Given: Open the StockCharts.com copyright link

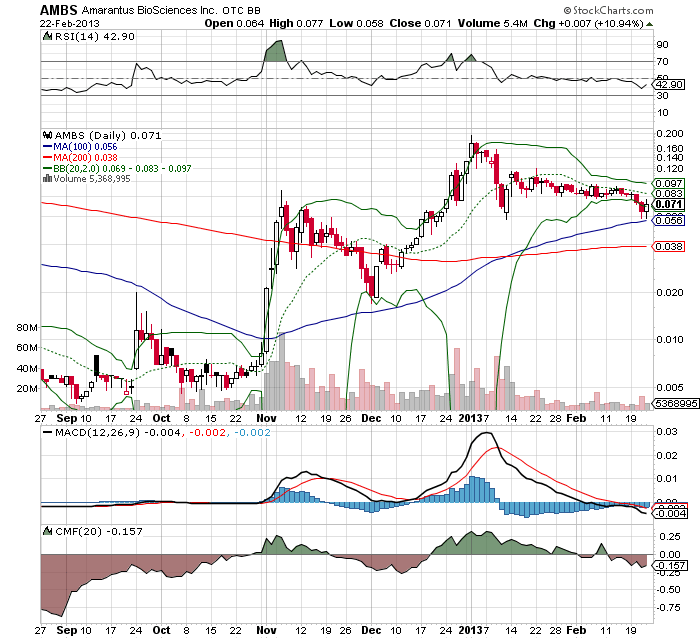Looking at the screenshot, I should [x=608, y=10].
